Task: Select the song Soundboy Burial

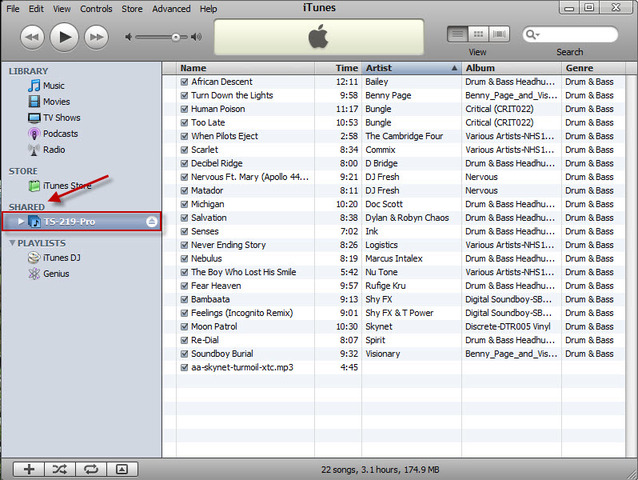Action: click(222, 354)
